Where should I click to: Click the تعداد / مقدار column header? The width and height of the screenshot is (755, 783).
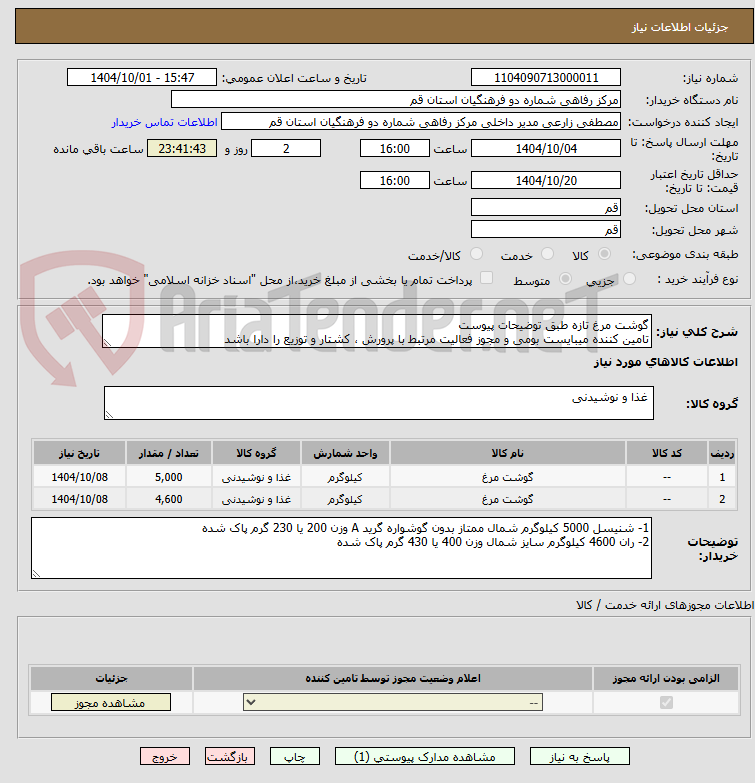169,453
